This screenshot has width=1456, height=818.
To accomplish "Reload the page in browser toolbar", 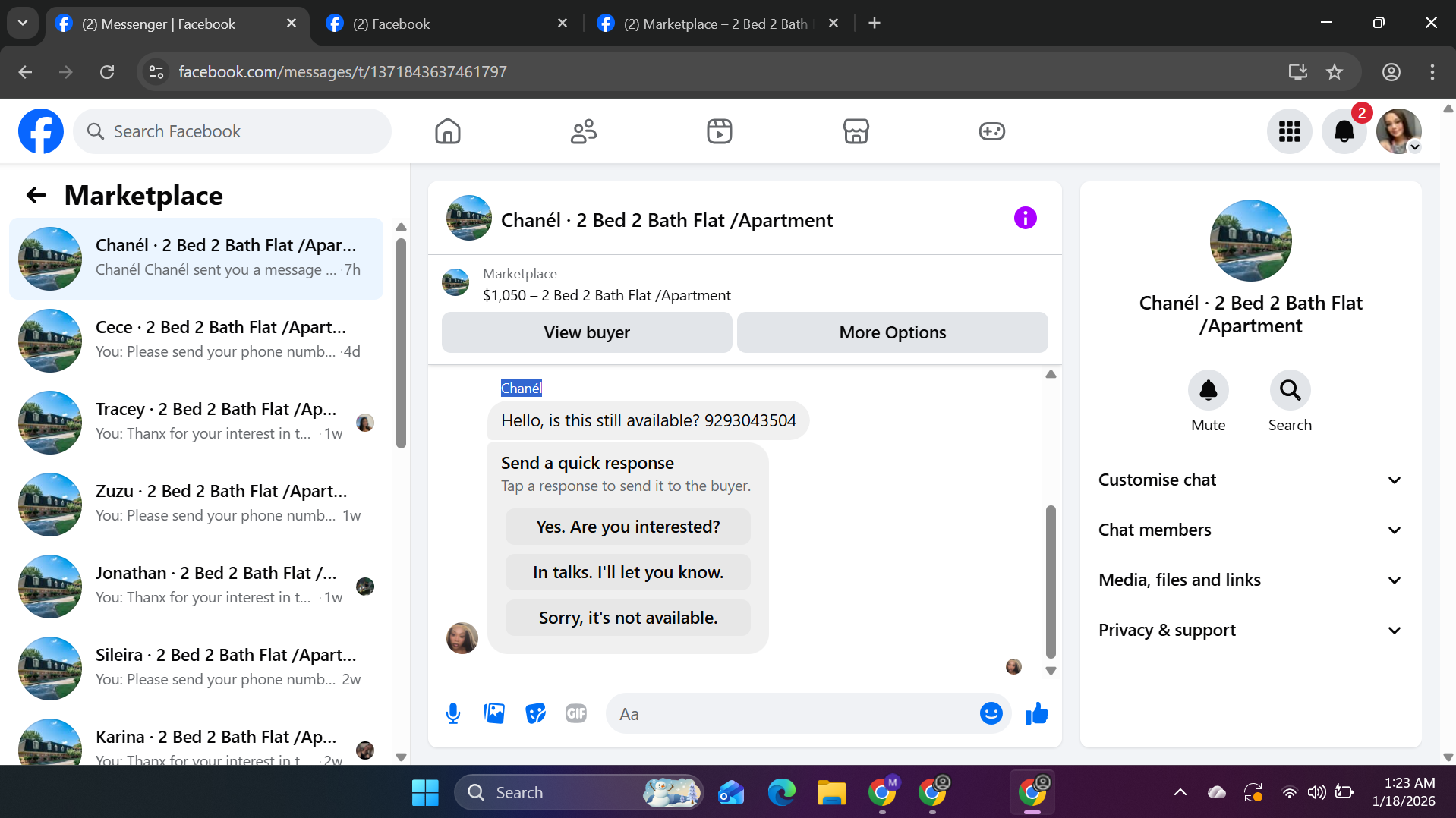I will point(107,72).
